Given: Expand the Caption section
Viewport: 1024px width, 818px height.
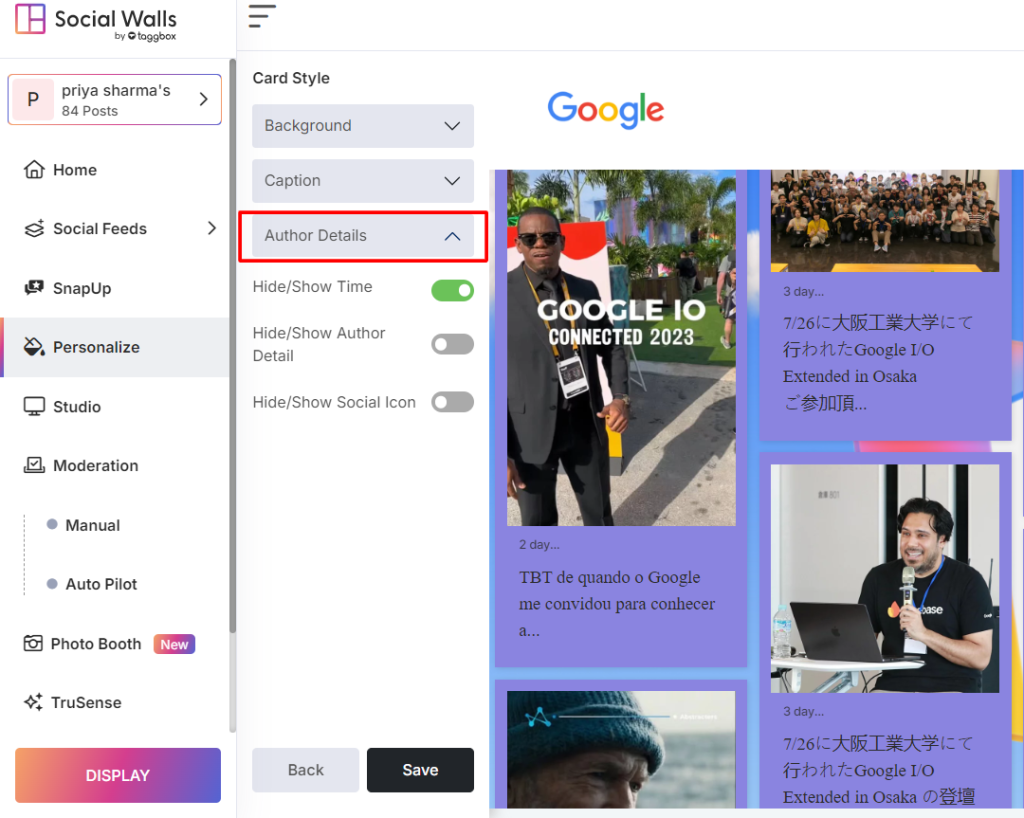Looking at the screenshot, I should [362, 181].
